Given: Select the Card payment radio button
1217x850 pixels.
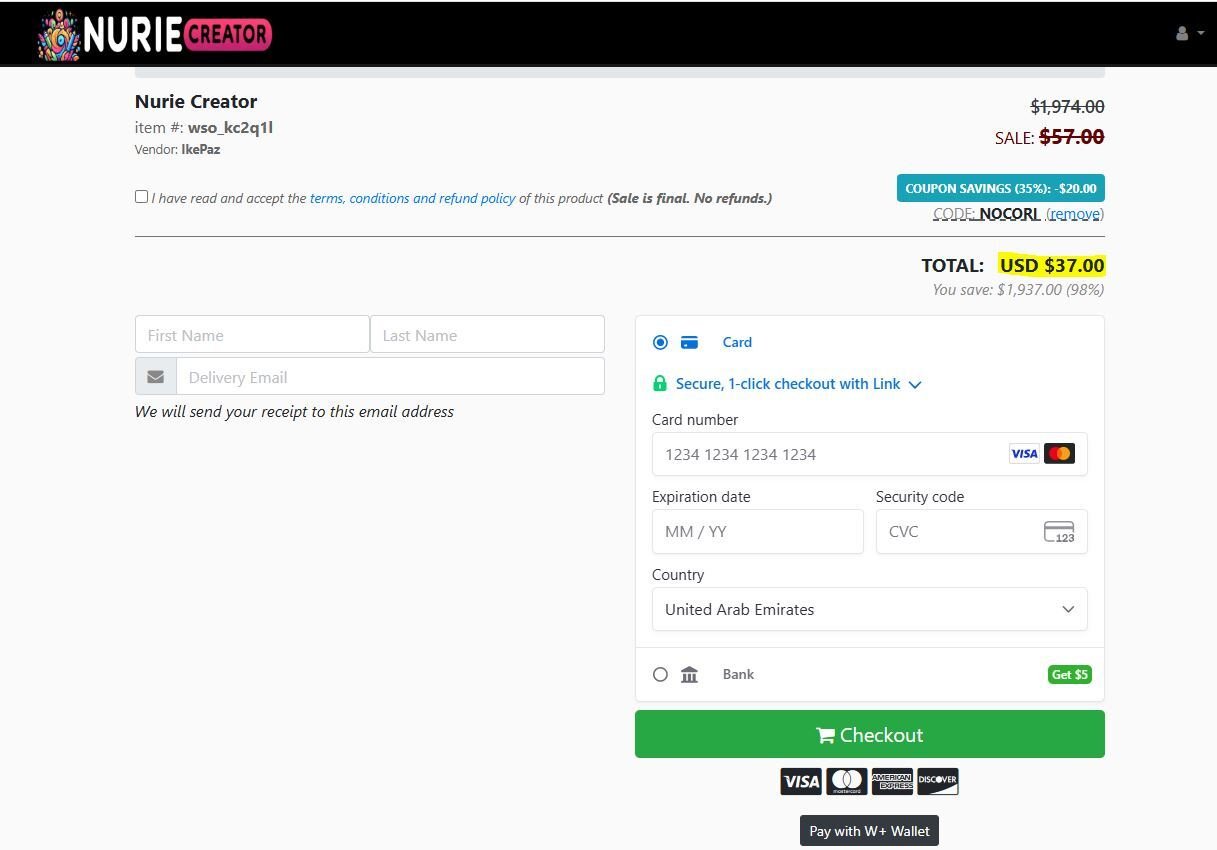Looking at the screenshot, I should [660, 342].
